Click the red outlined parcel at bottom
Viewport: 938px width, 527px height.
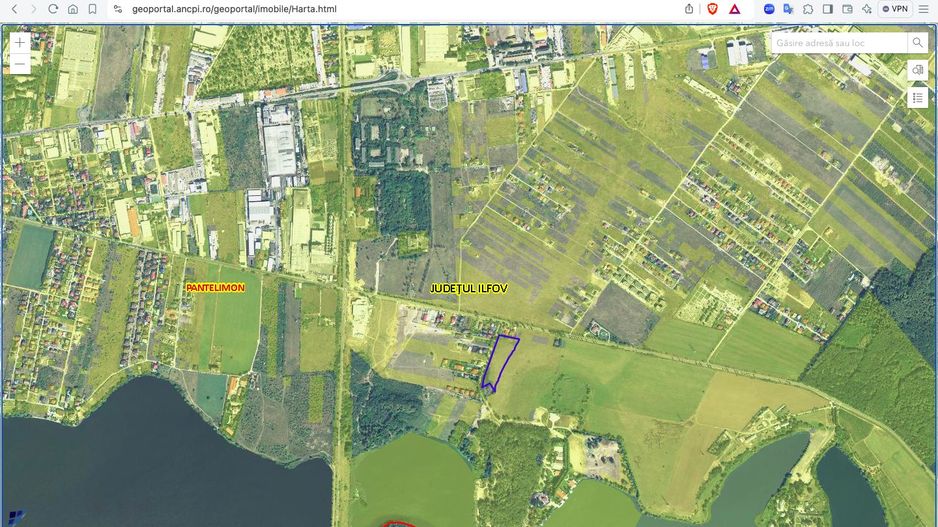coord(398,524)
